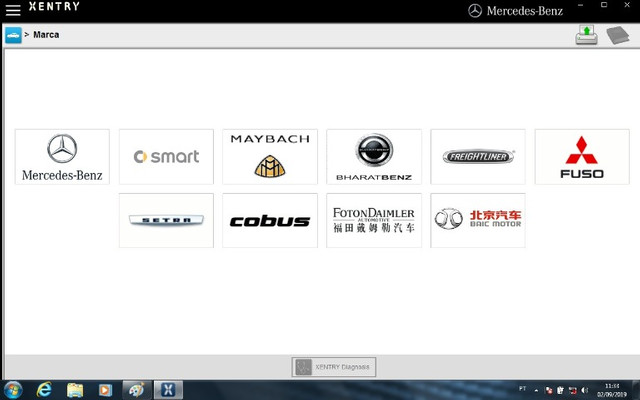Pick the FUSO brand tile
The height and width of the screenshot is (400, 640).
click(582, 157)
